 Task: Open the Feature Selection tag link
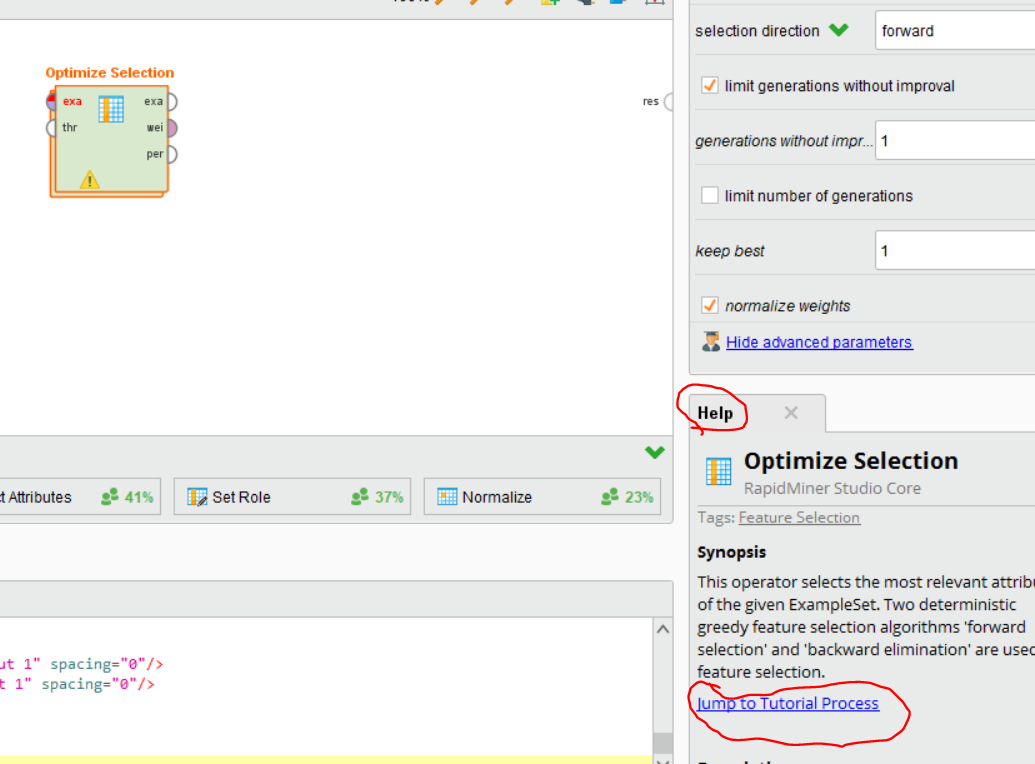pyautogui.click(x=799, y=518)
